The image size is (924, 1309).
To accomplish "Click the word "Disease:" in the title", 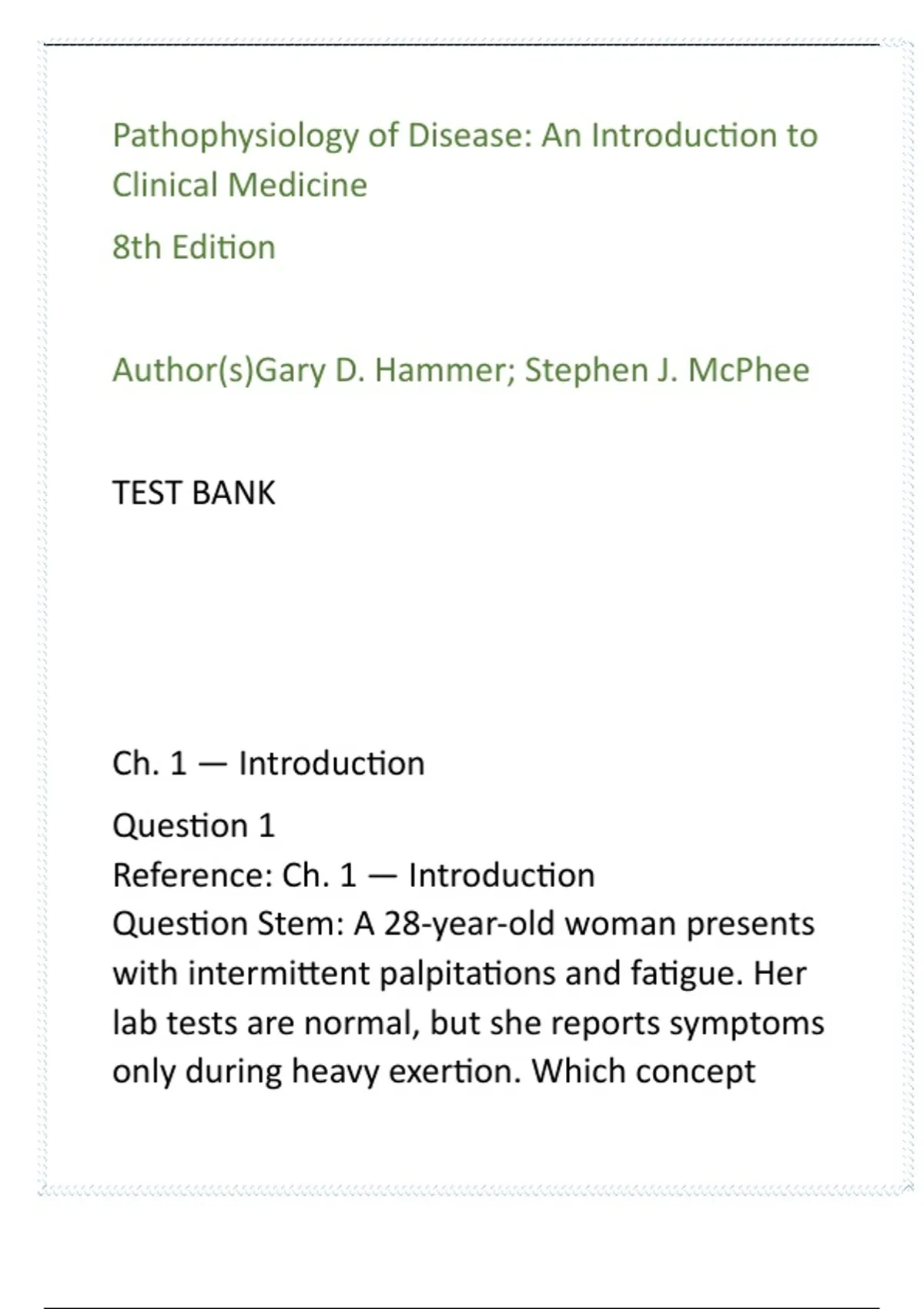I will pyautogui.click(x=470, y=136).
